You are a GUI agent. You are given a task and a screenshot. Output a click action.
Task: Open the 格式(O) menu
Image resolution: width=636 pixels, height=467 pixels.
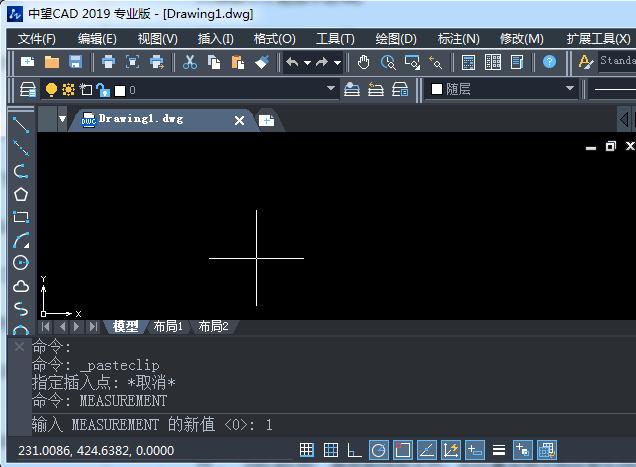[x=274, y=39]
